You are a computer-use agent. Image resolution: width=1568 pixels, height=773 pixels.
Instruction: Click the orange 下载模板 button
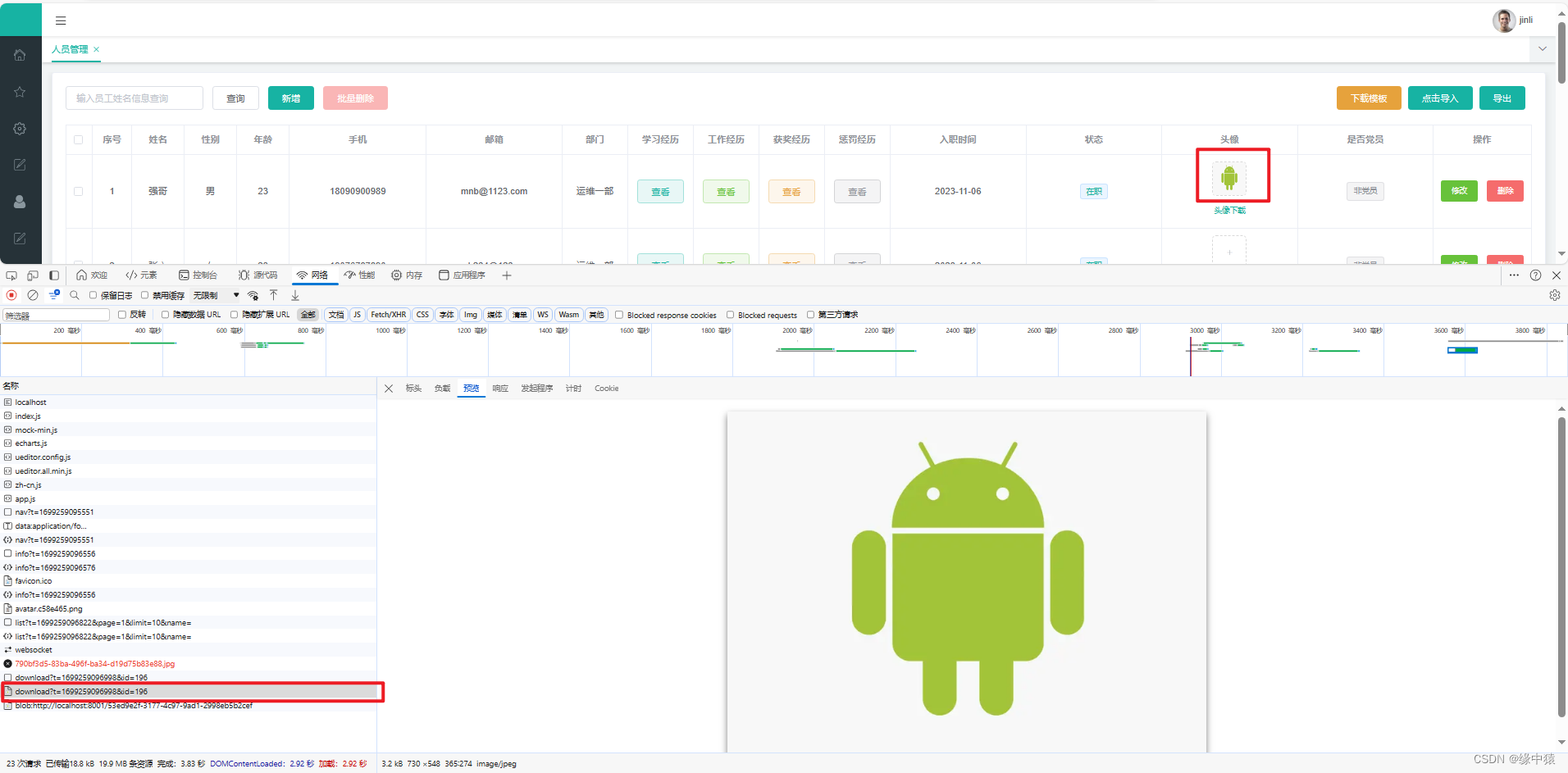pos(1369,98)
